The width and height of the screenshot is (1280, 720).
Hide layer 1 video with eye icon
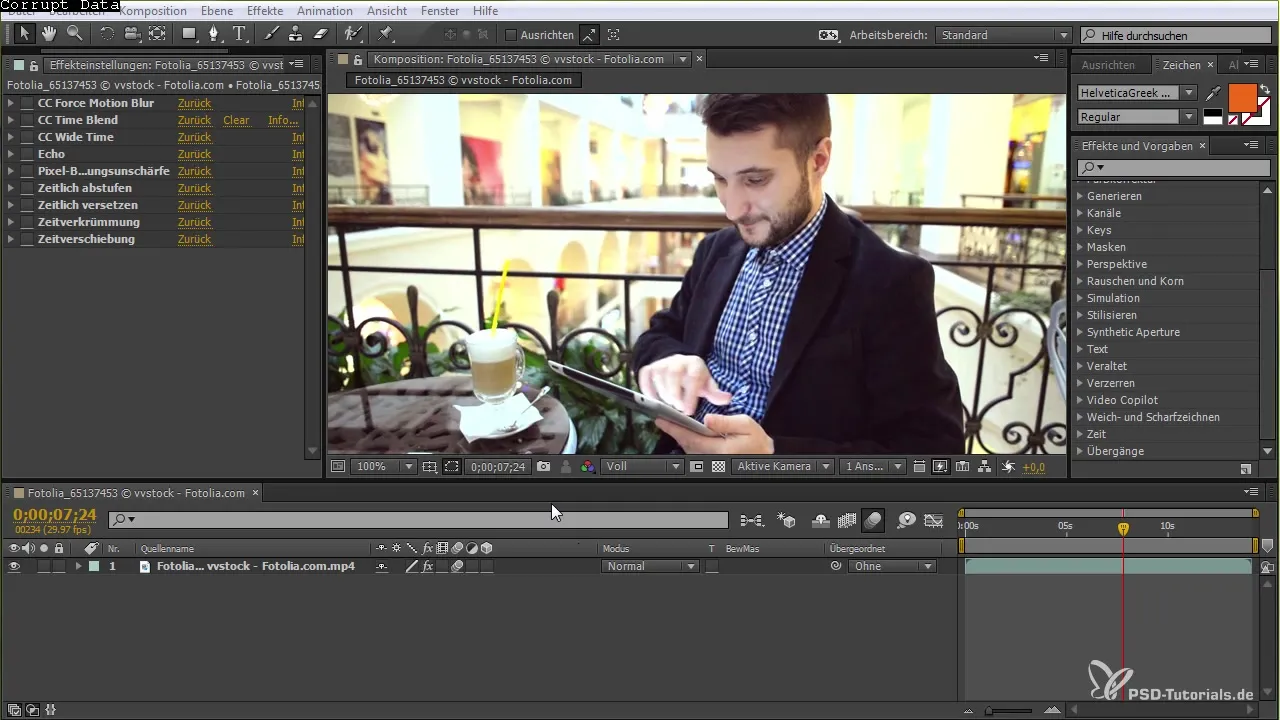(14, 566)
